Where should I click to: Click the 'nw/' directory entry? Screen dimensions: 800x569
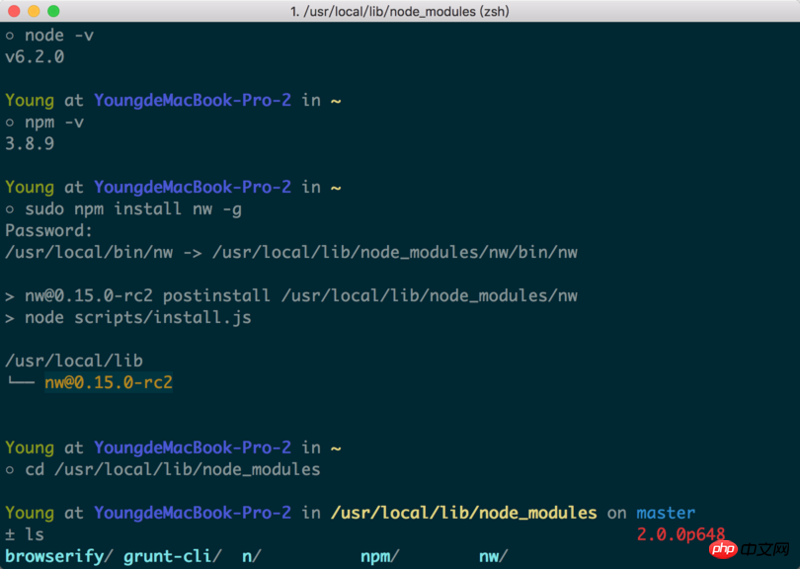click(493, 556)
